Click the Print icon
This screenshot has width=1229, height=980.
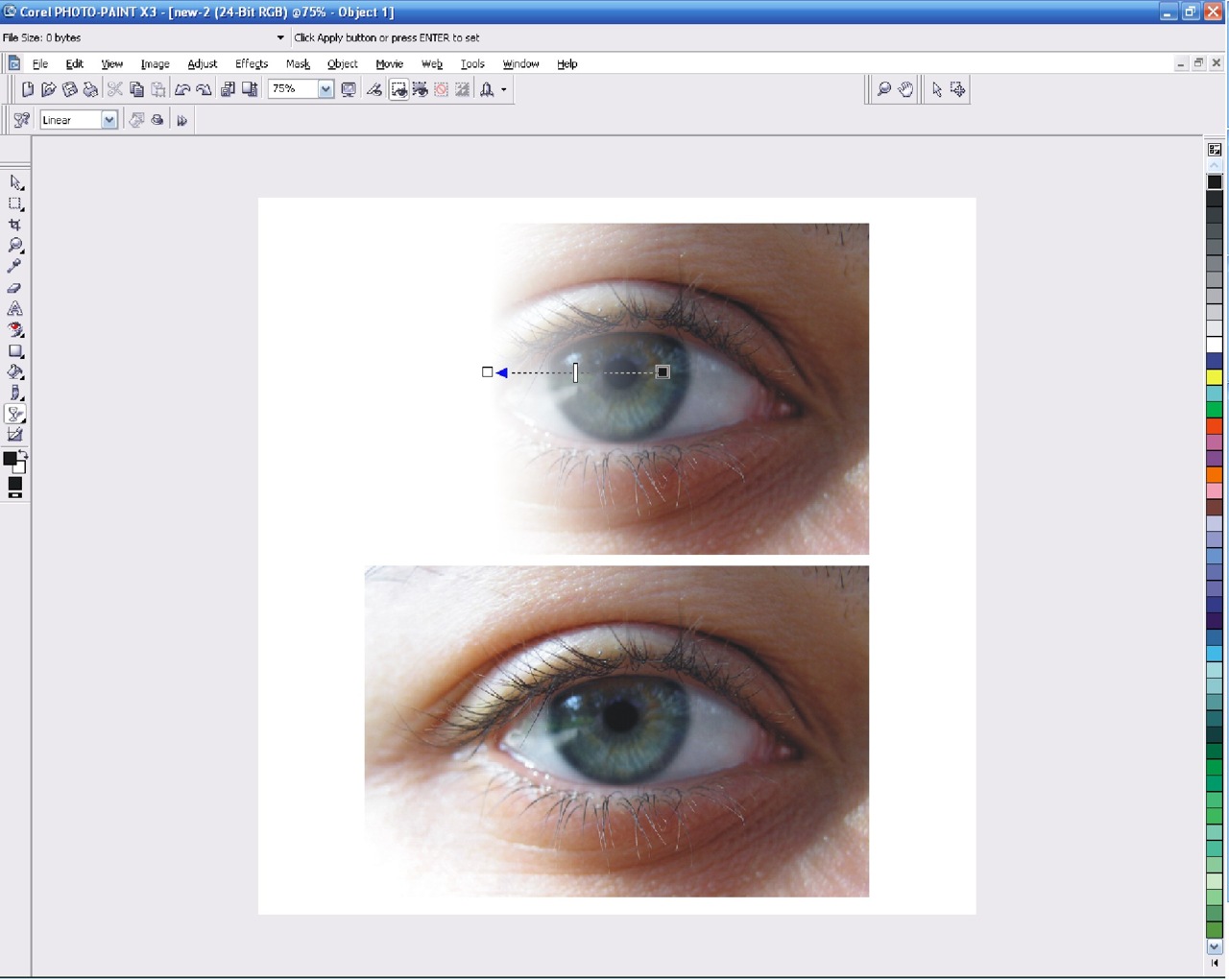click(91, 89)
